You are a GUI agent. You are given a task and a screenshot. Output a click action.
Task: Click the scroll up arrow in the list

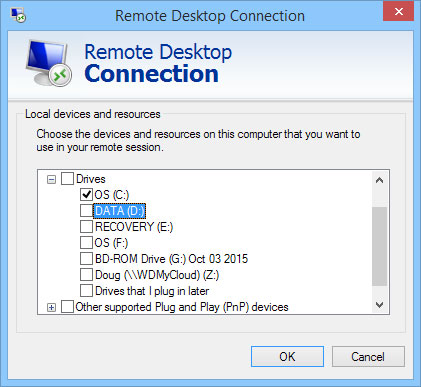point(379,180)
